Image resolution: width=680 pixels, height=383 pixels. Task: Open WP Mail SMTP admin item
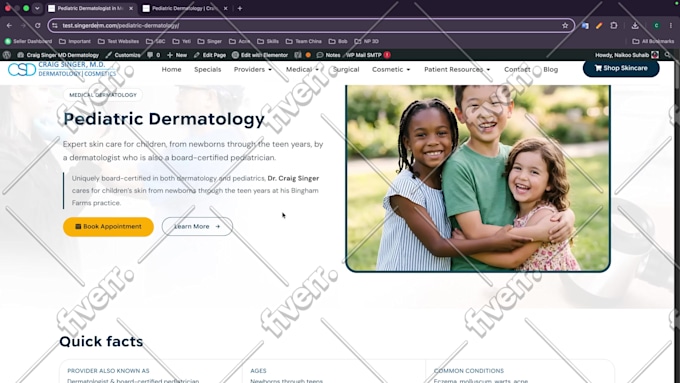coord(368,55)
